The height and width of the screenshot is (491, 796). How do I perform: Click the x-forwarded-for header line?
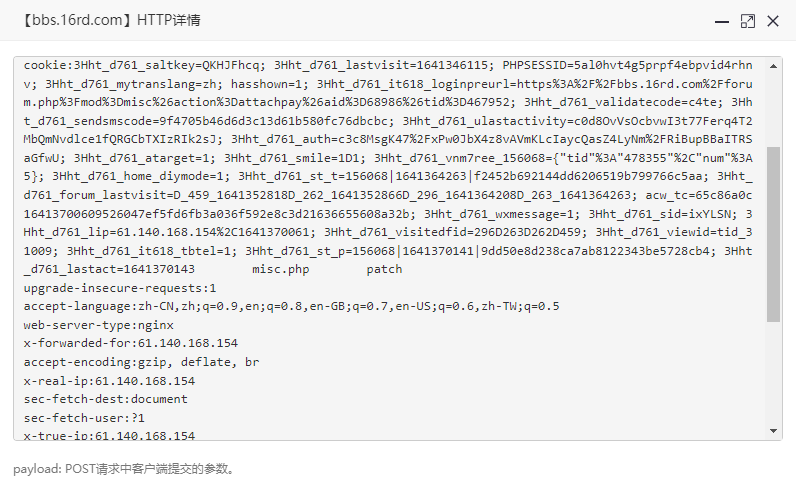(x=130, y=343)
